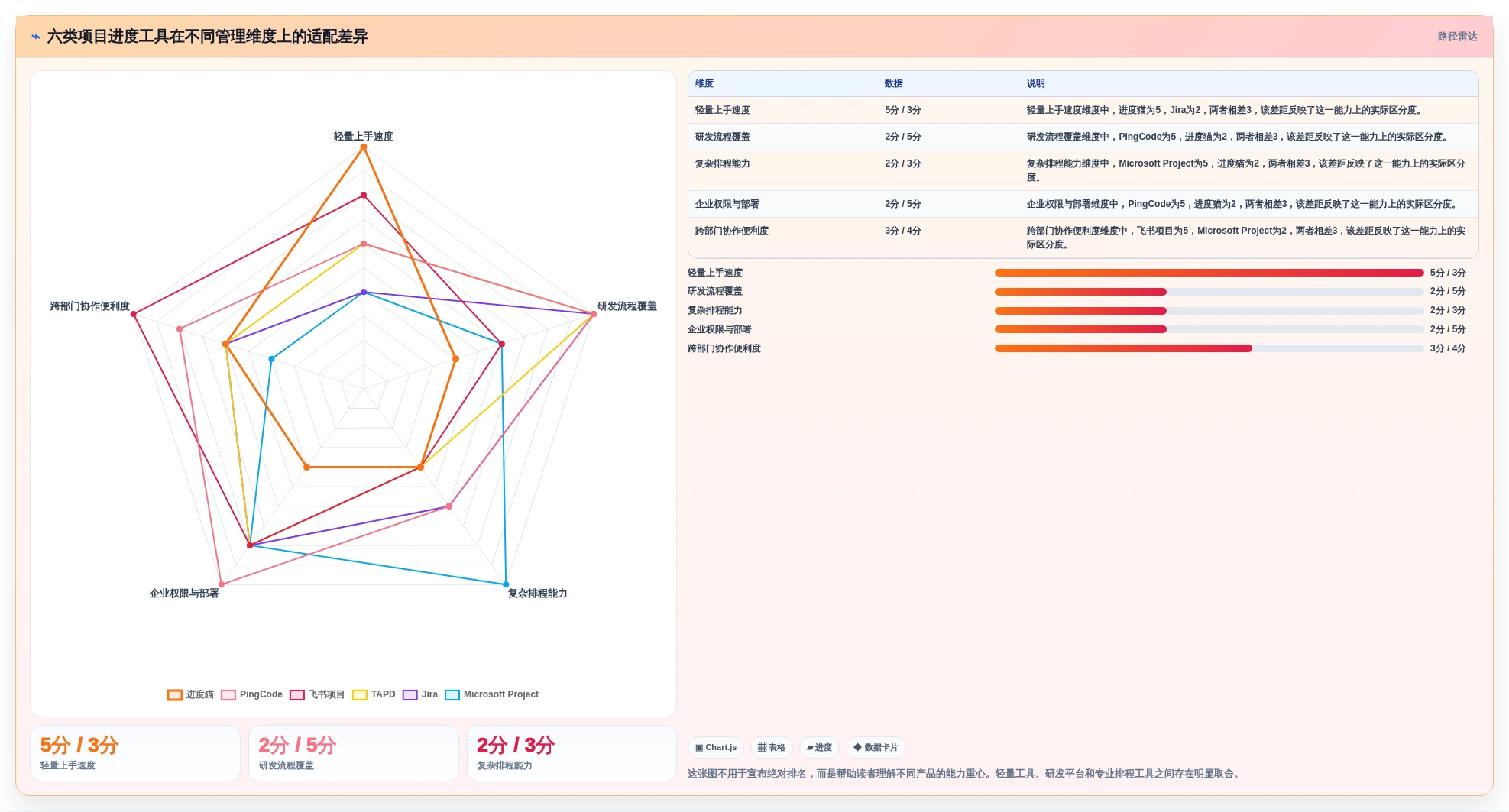Open the 5分 / 3分 轻量上手速度 card
The height and width of the screenshot is (812, 1509).
click(x=135, y=753)
